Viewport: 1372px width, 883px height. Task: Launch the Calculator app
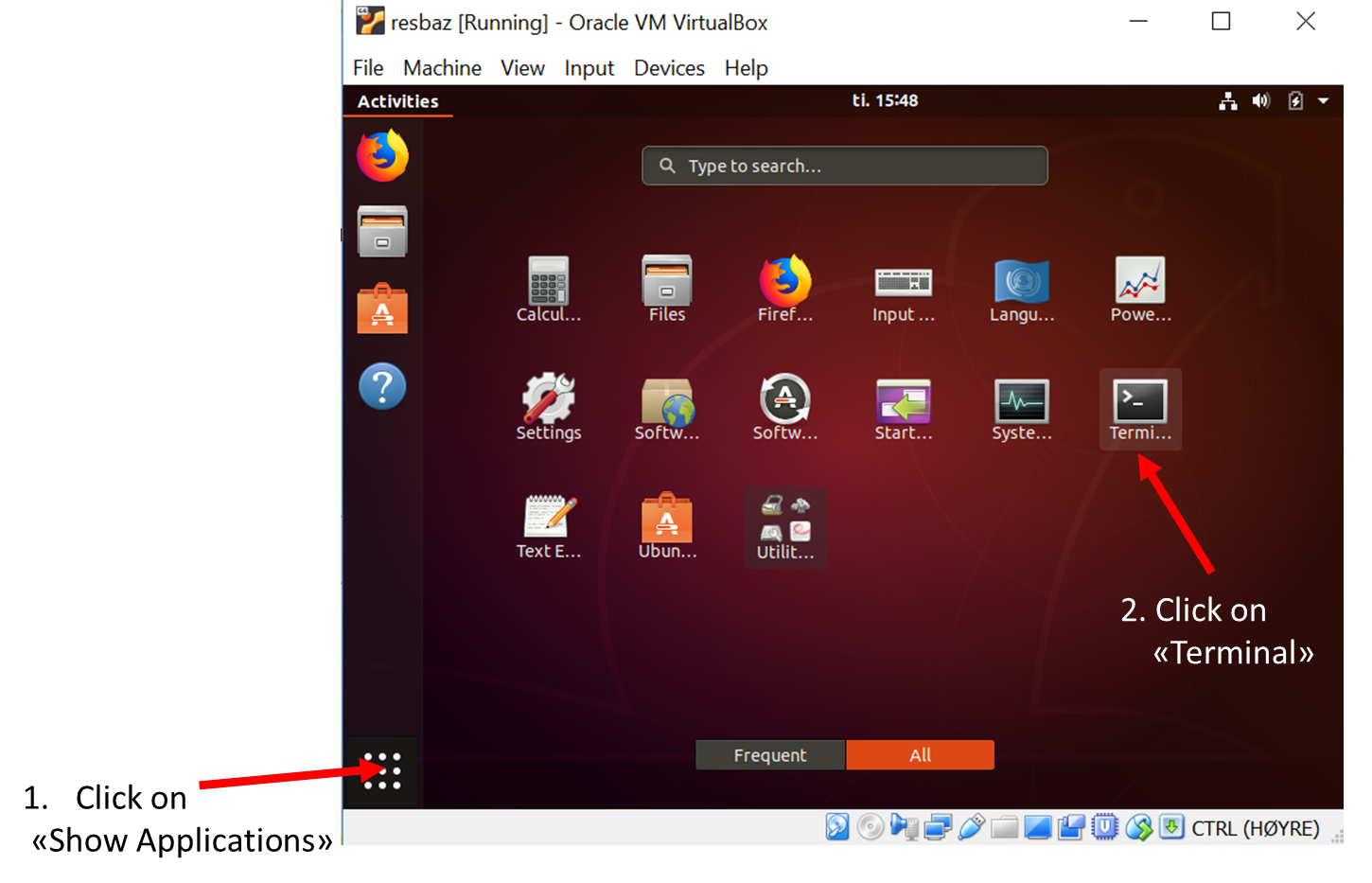[549, 290]
